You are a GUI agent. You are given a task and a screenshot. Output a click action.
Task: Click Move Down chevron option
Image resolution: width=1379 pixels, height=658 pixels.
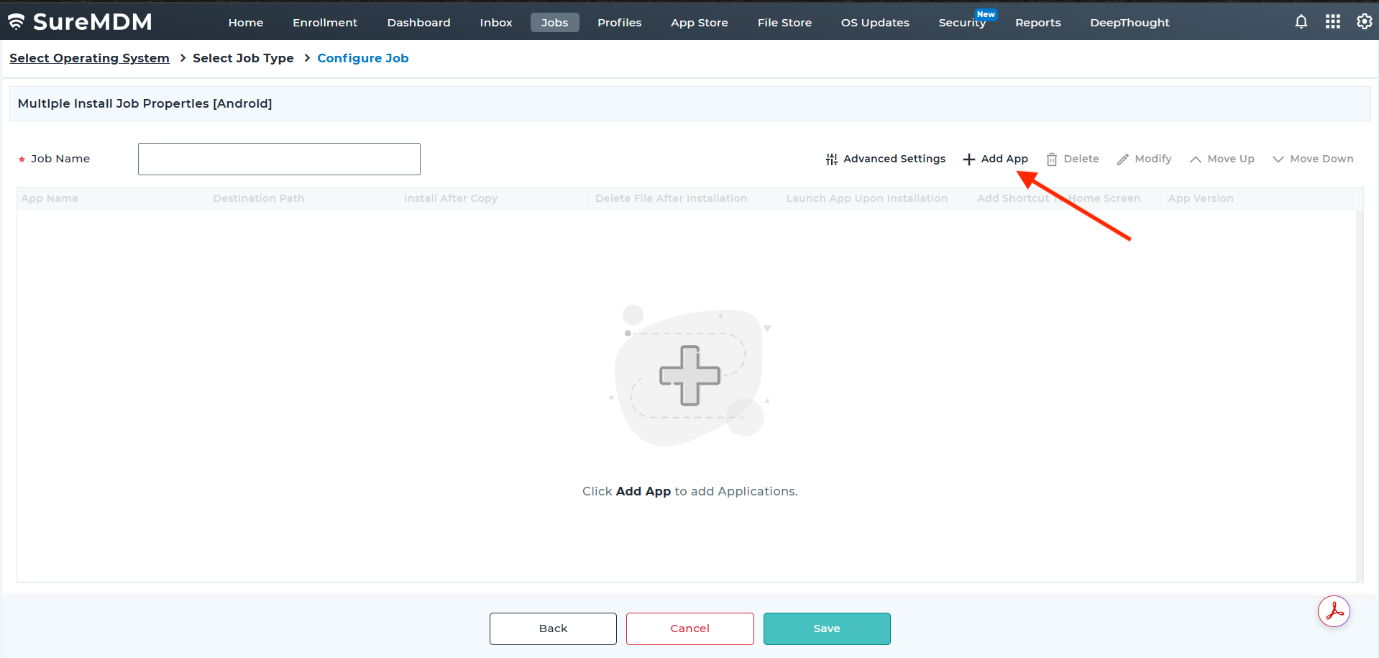pyautogui.click(x=1312, y=159)
